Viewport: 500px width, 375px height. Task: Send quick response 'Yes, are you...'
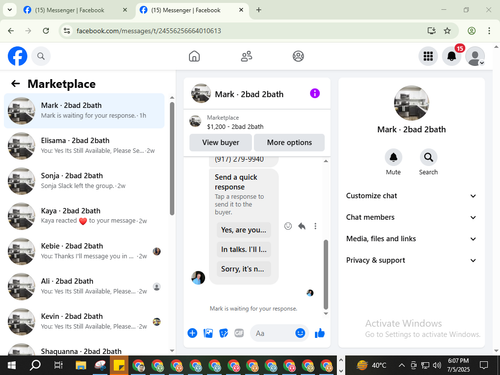click(244, 230)
